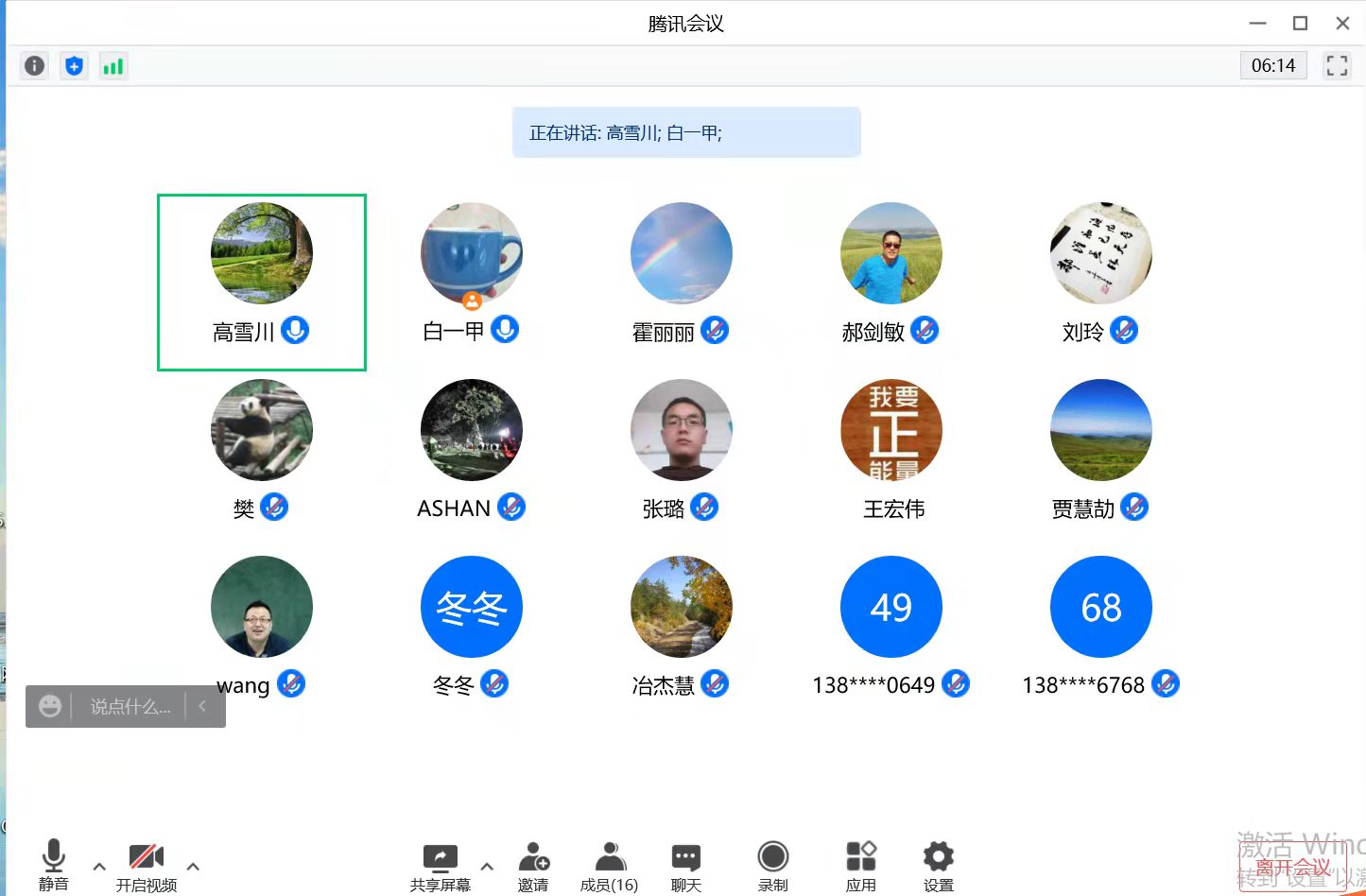Check the green network signal icon
This screenshot has height=896, width=1366.
point(113,66)
